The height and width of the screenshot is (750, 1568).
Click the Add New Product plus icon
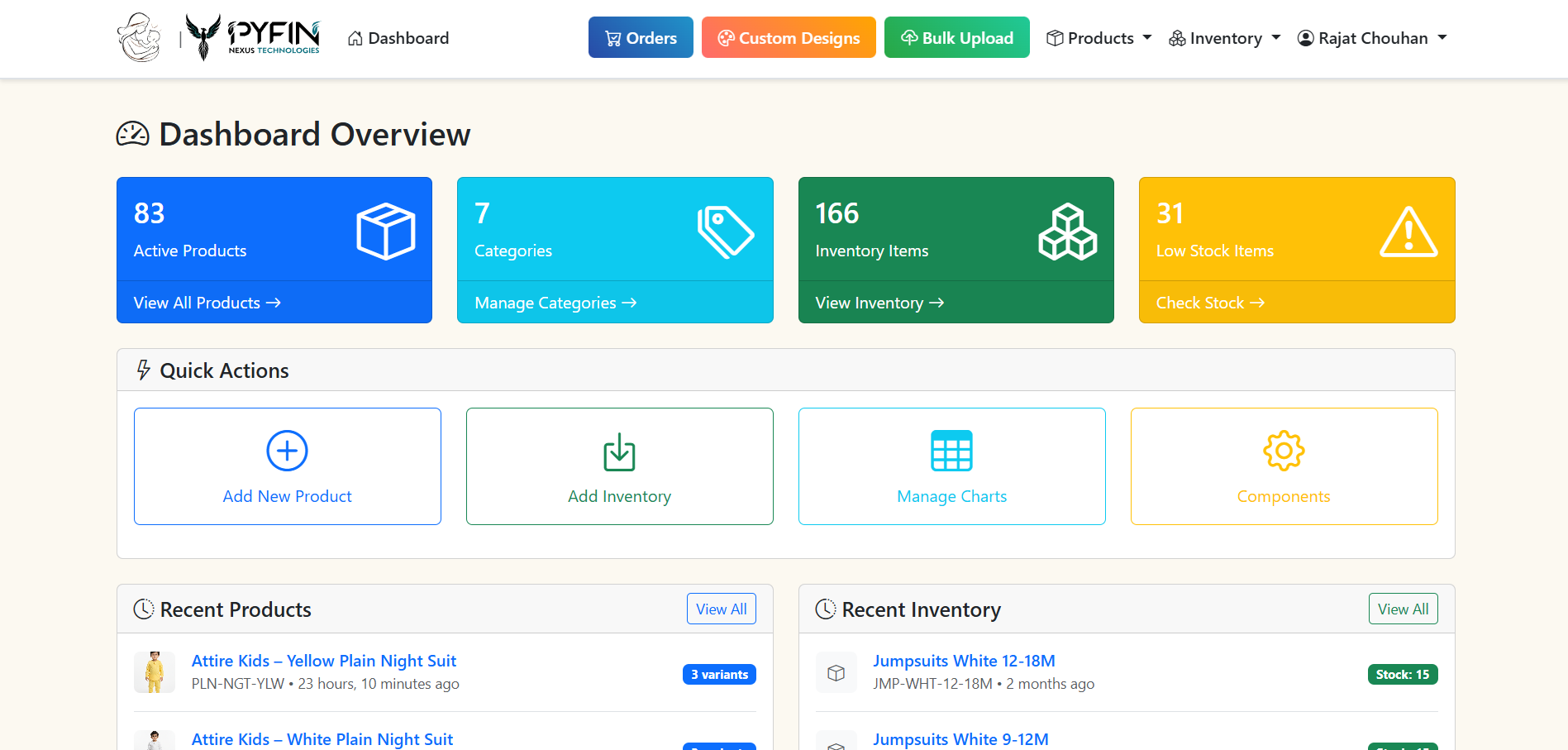pos(287,451)
